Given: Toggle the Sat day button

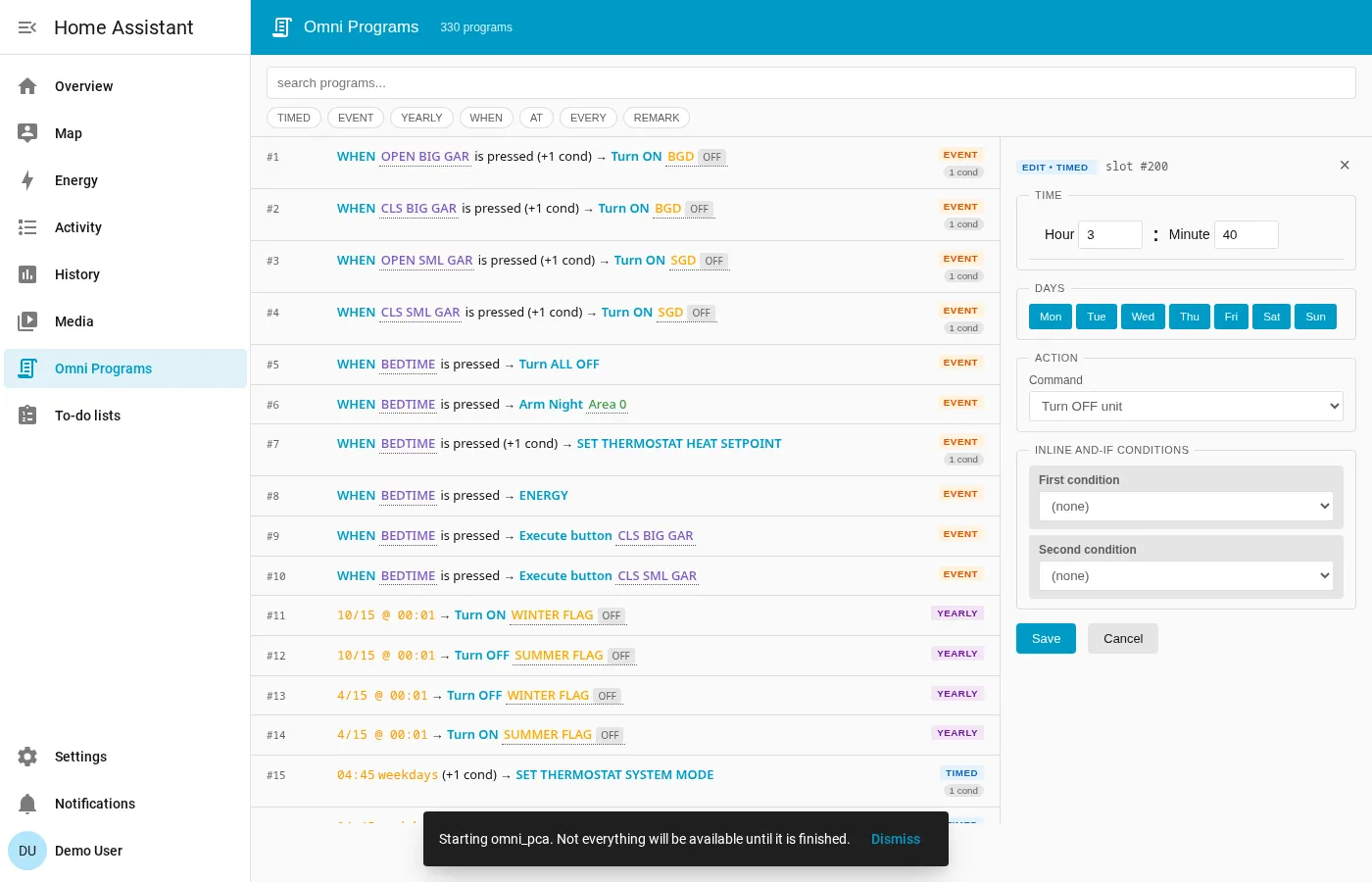Looking at the screenshot, I should click(1272, 317).
